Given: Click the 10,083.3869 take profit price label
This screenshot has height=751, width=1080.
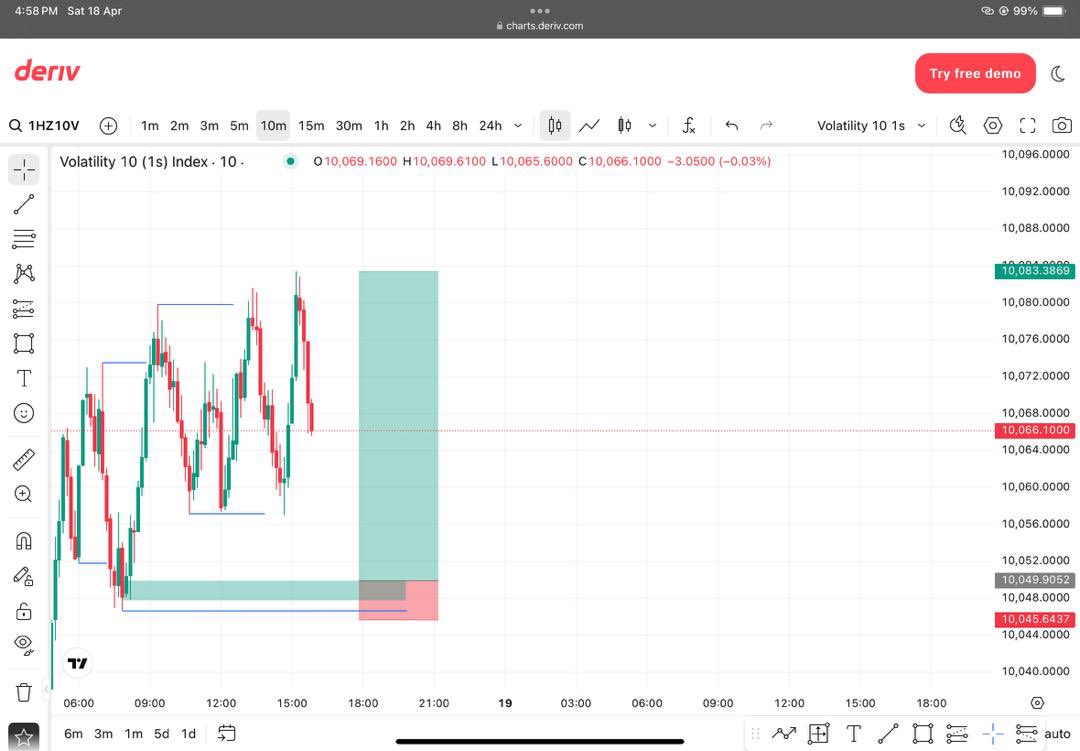Looking at the screenshot, I should pyautogui.click(x=1035, y=270).
